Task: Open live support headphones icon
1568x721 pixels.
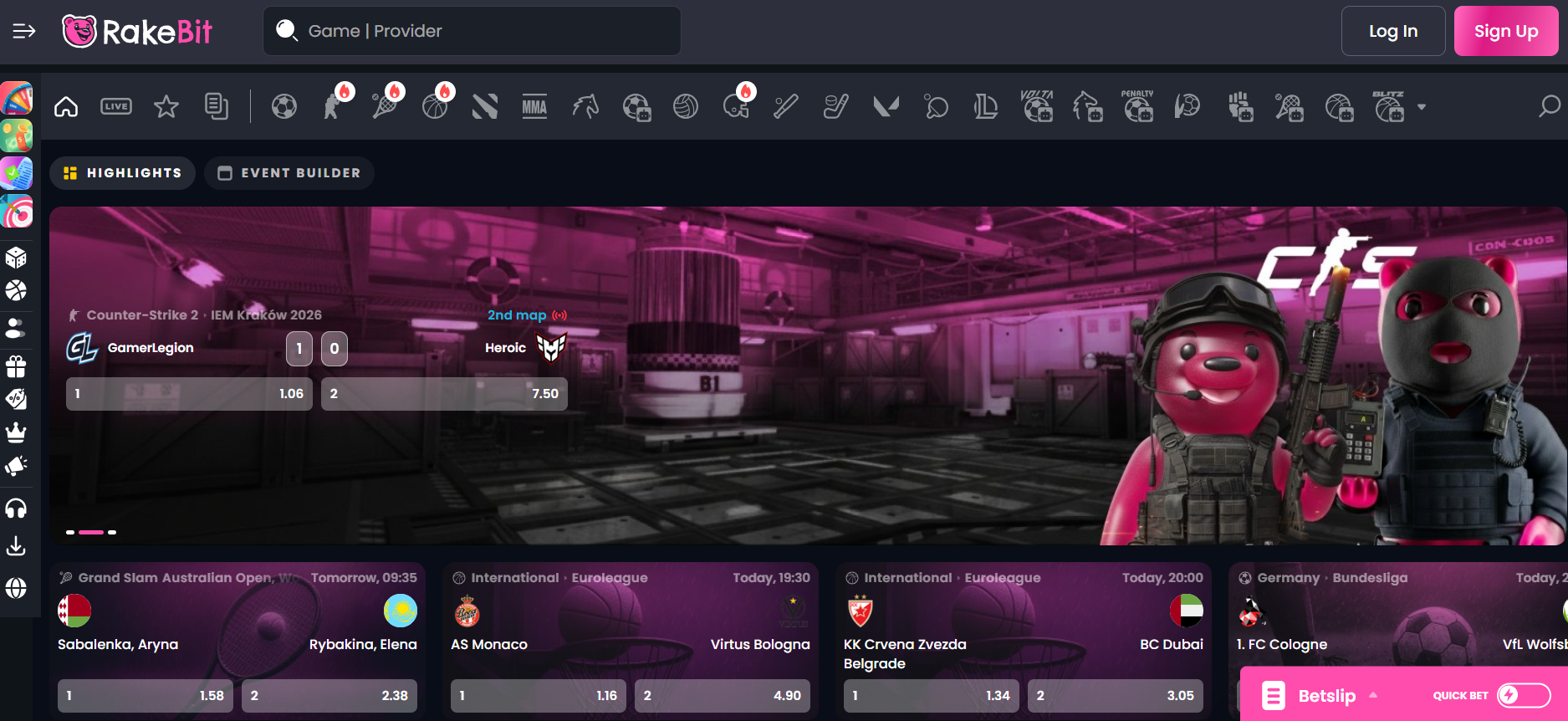Action: tap(16, 509)
